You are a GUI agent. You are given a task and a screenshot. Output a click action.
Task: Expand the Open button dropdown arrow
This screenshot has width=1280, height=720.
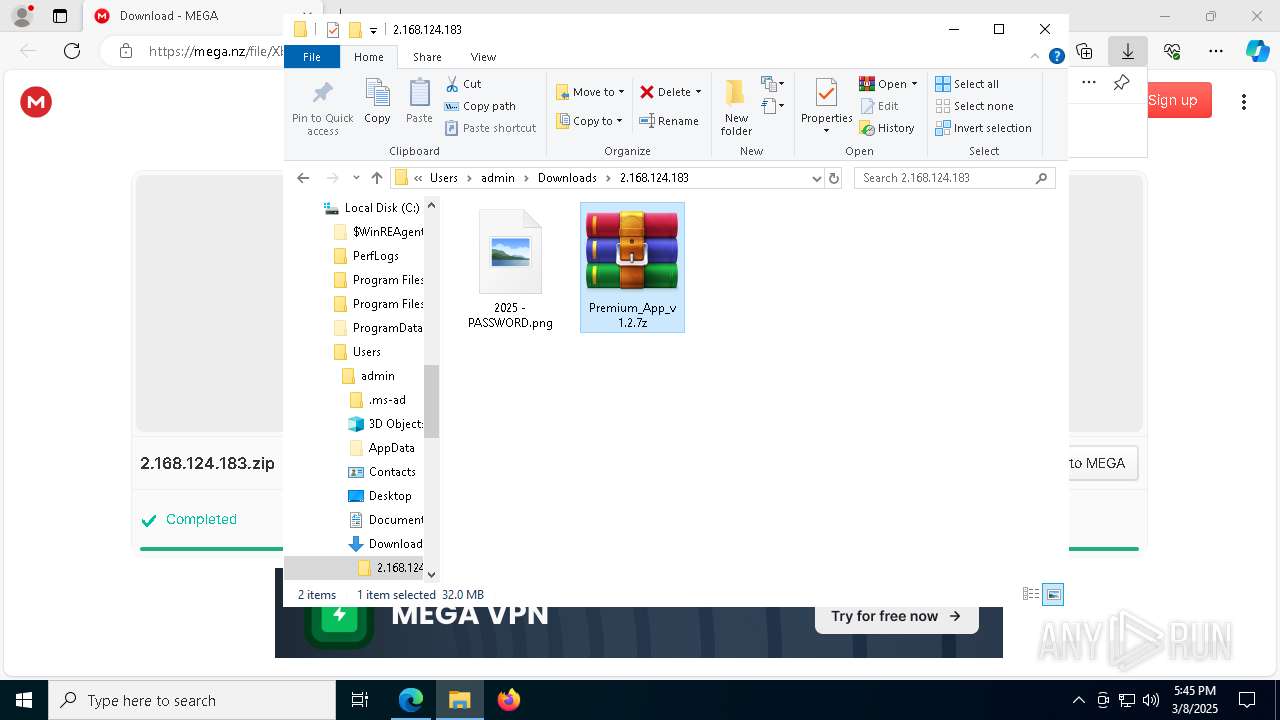pyautogui.click(x=914, y=84)
